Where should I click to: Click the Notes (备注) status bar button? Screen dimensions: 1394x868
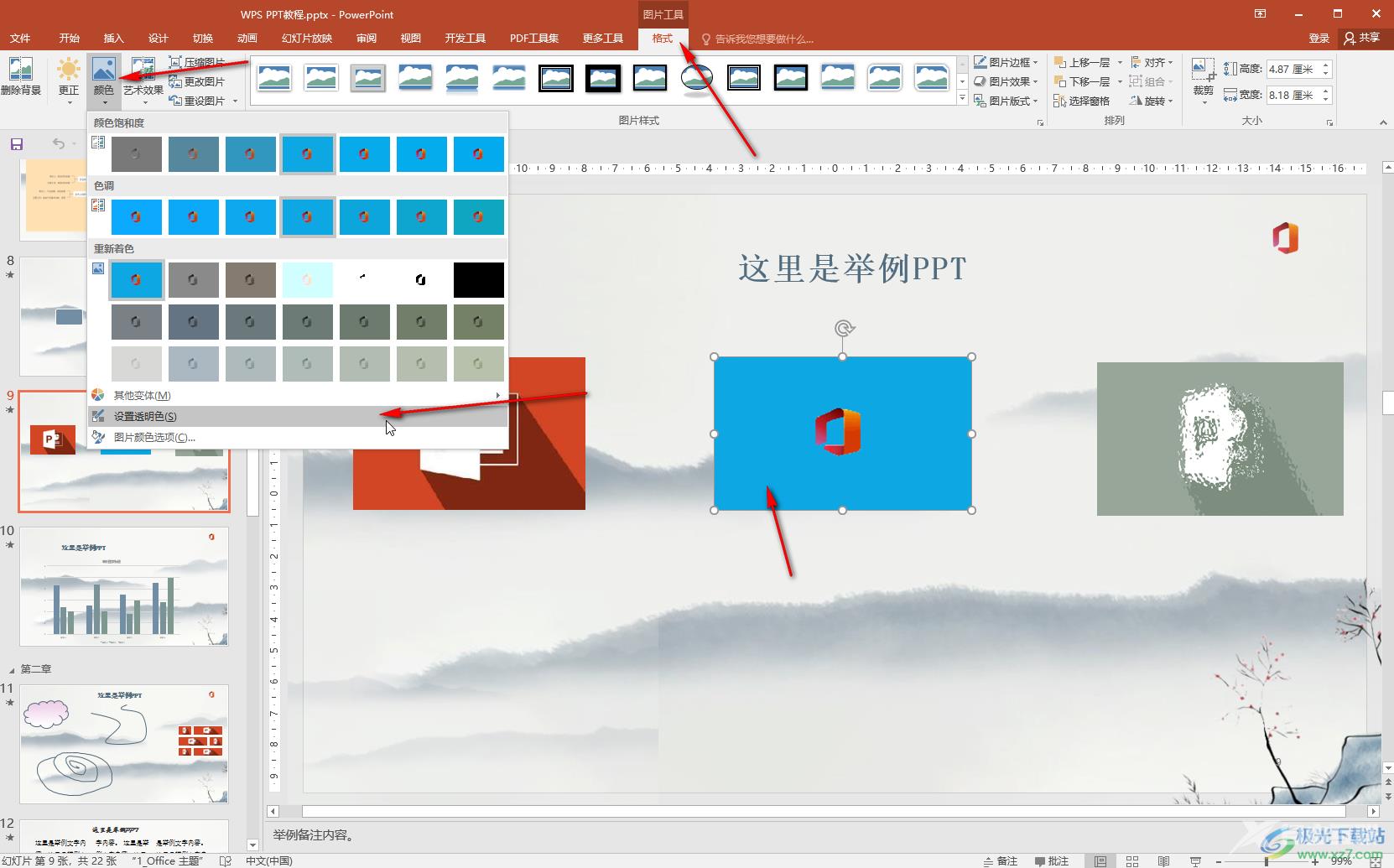pyautogui.click(x=1000, y=861)
